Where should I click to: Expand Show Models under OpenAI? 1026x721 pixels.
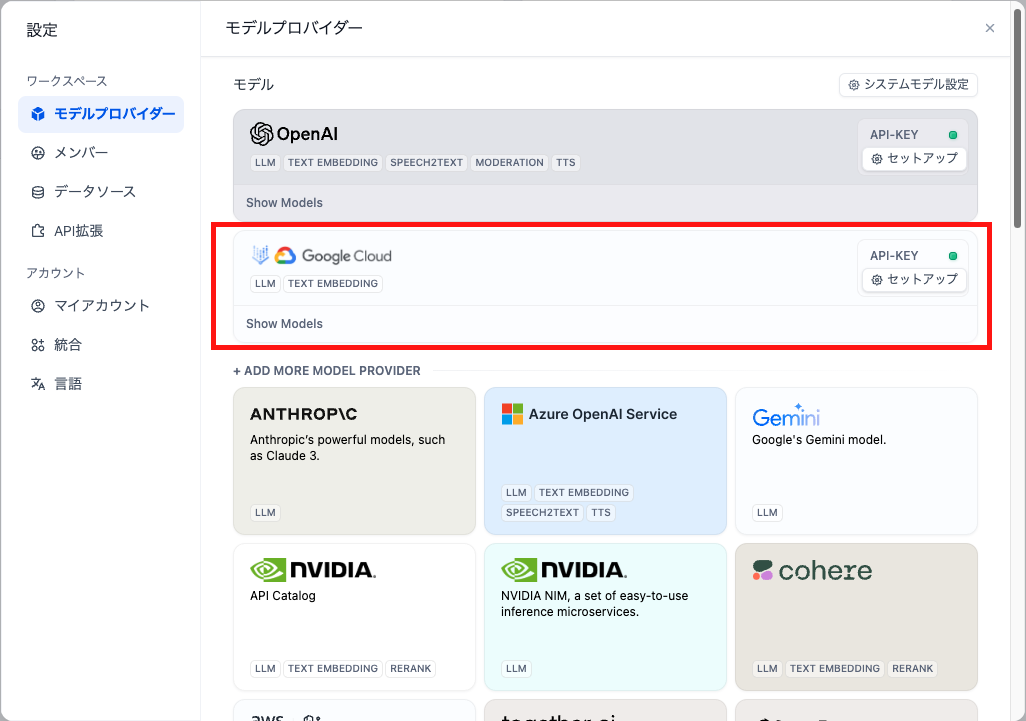coord(284,203)
